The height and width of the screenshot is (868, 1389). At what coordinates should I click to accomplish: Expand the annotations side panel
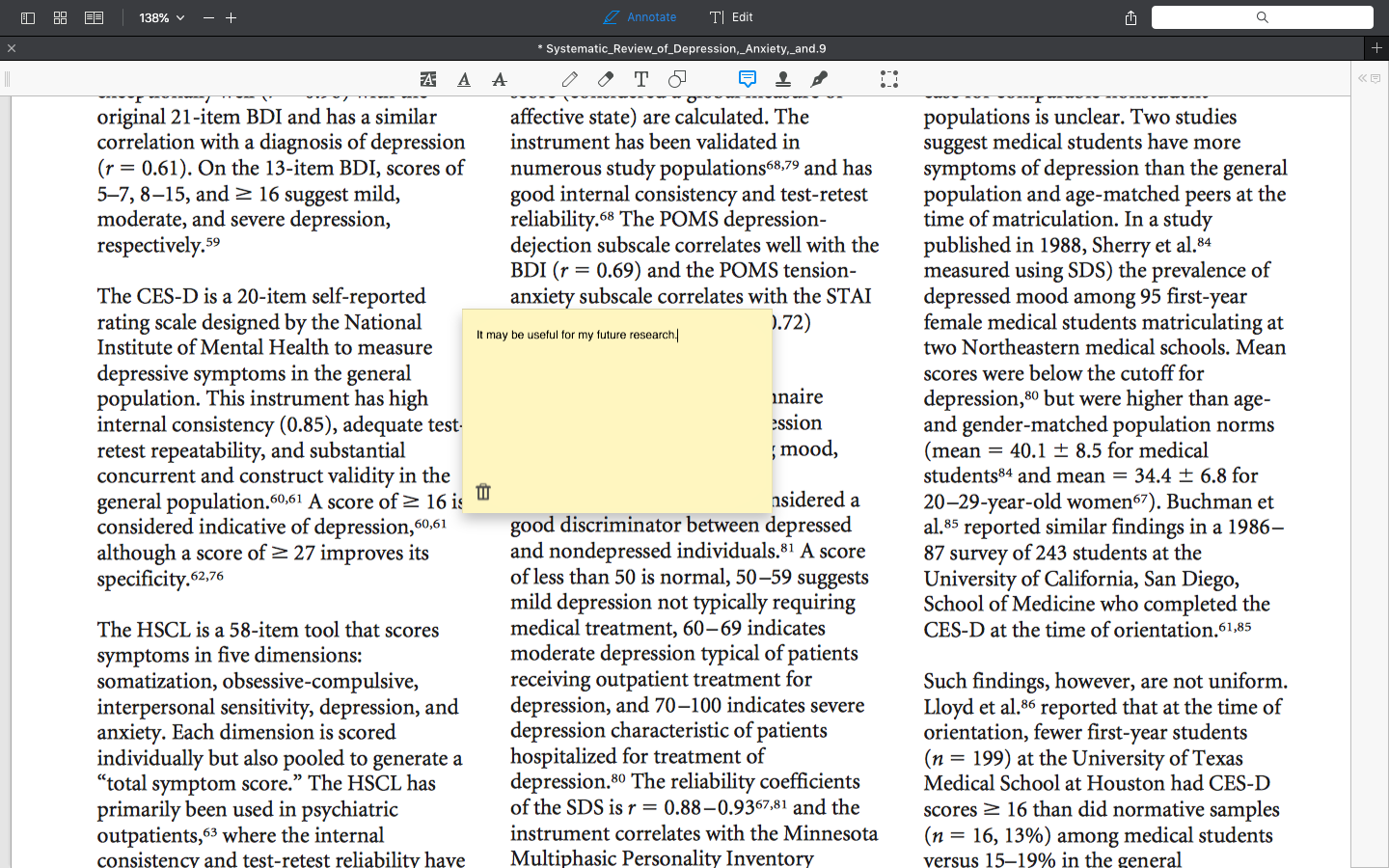pos(1369,78)
